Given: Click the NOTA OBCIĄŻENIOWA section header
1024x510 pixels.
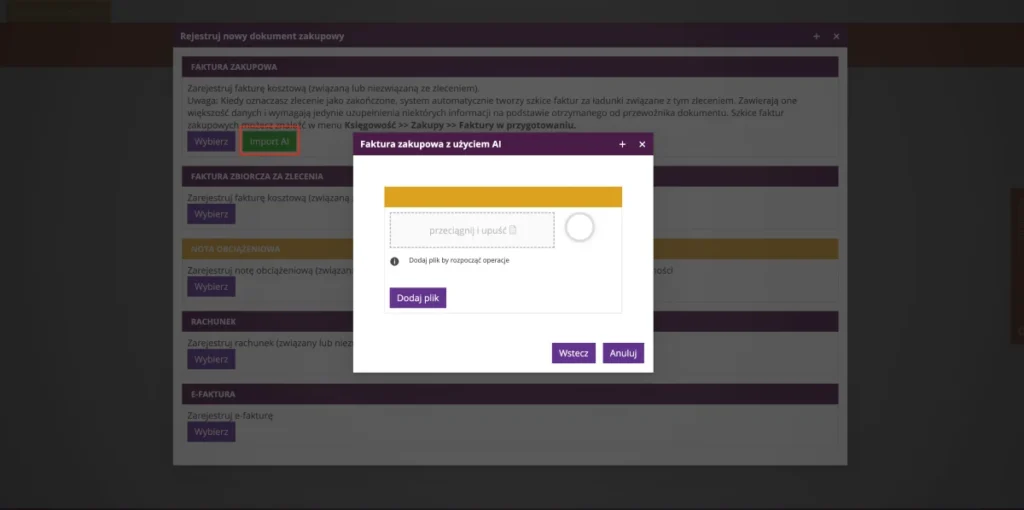Looking at the screenshot, I should point(510,249).
